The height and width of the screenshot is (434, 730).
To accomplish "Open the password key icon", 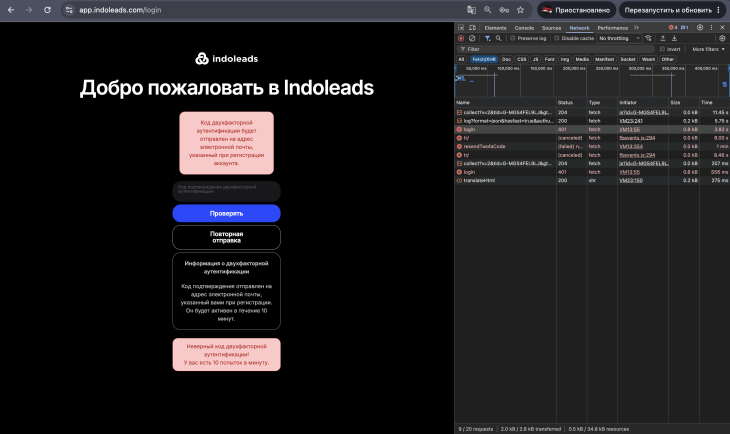I will click(504, 10).
